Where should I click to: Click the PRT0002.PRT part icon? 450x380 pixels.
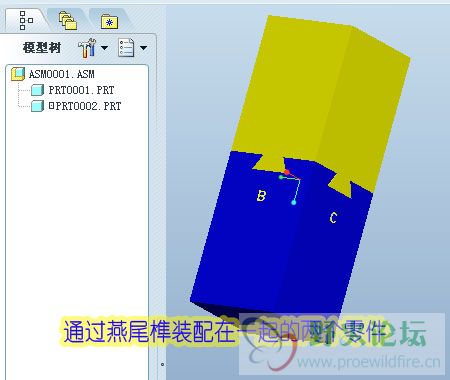[x=37, y=106]
